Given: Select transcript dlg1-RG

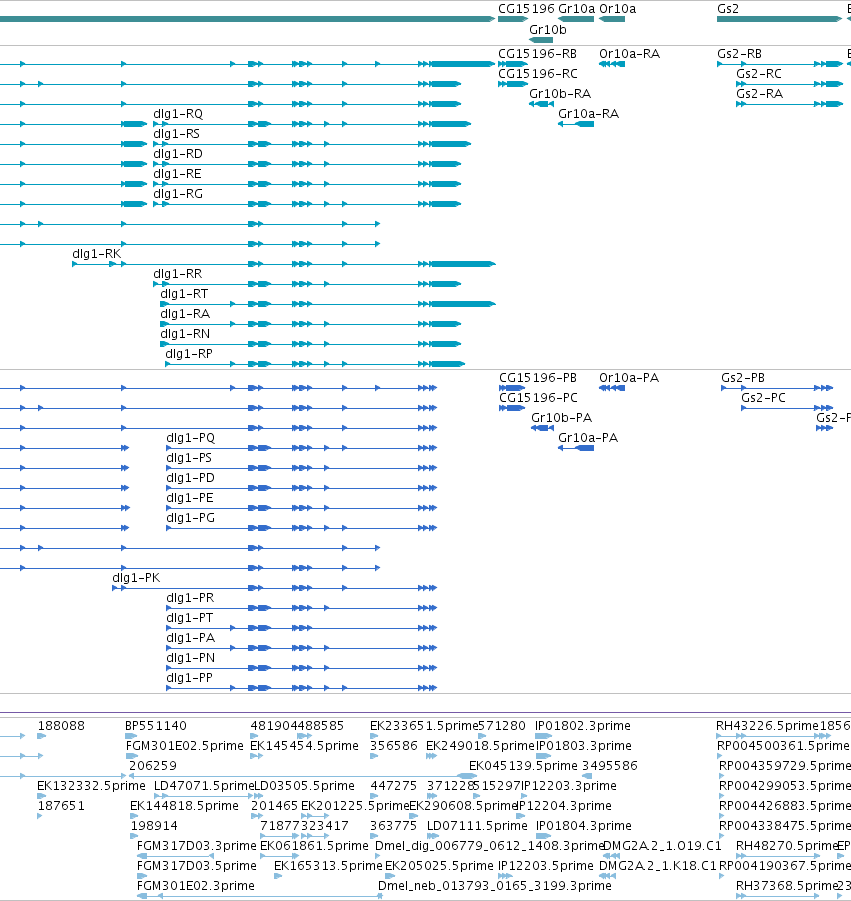Looking at the screenshot, I should [x=178, y=194].
